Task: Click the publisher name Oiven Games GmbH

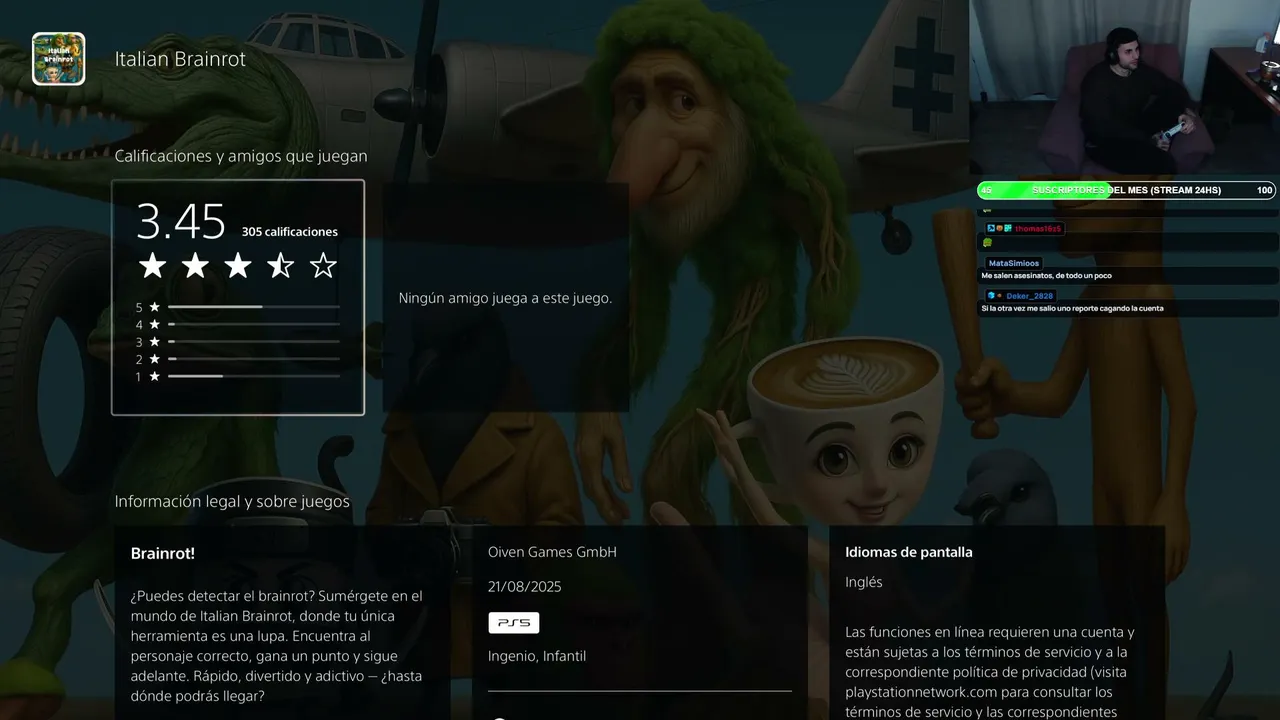Action: [552, 552]
